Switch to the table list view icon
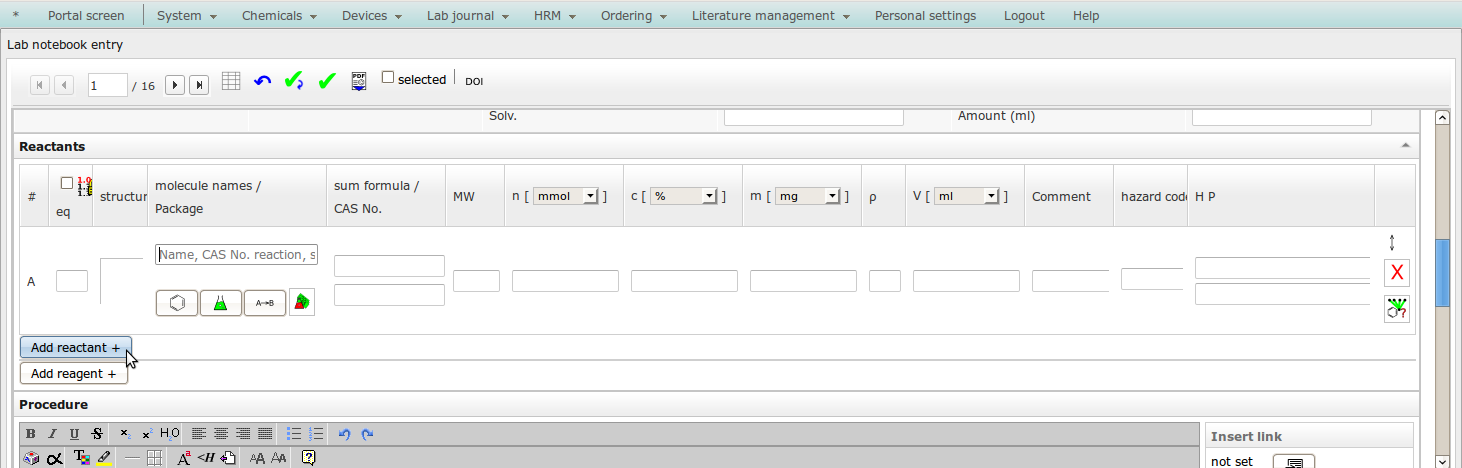Image resolution: width=1462 pixels, height=468 pixels. (231, 82)
